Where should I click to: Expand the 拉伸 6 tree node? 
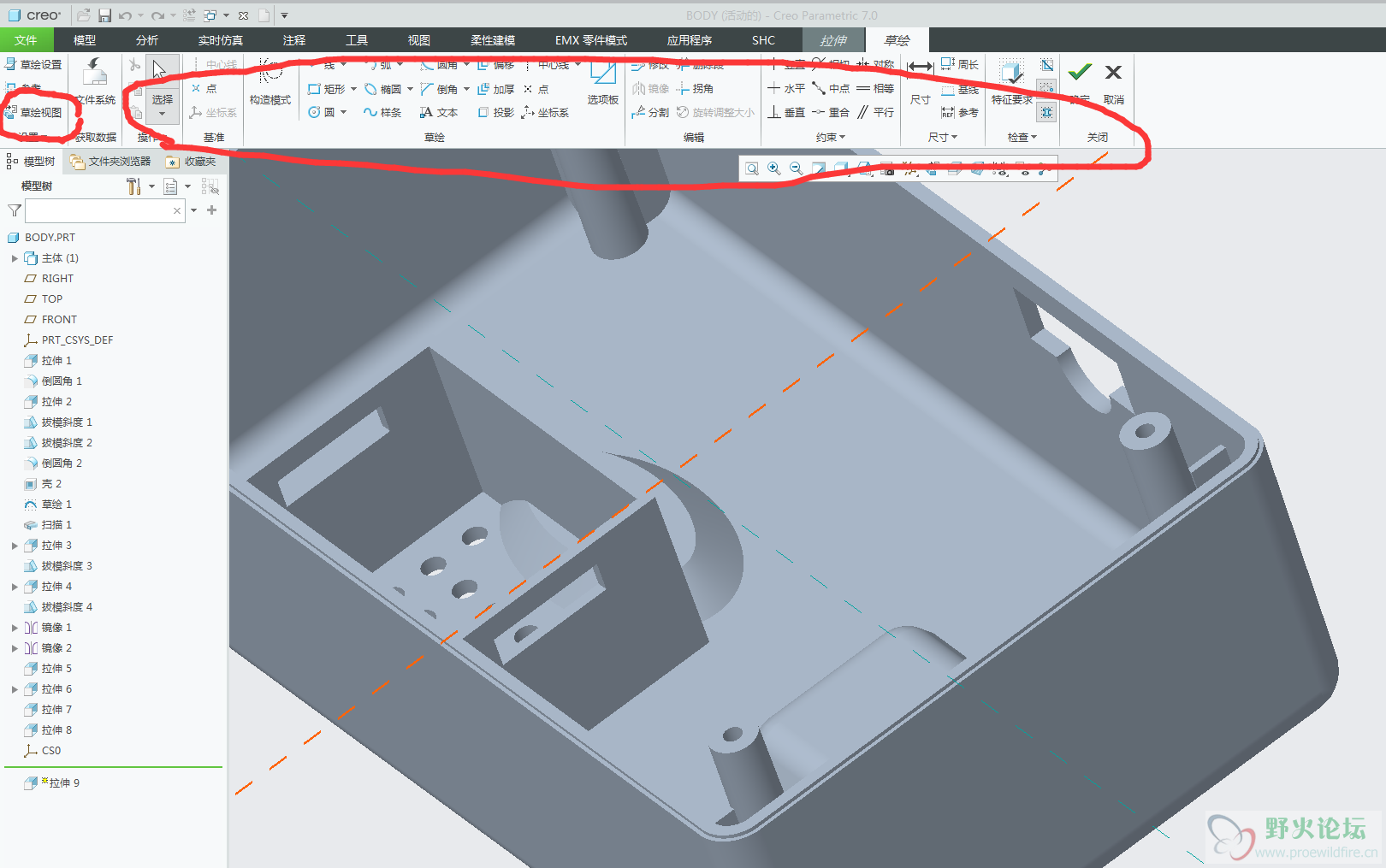(15, 689)
